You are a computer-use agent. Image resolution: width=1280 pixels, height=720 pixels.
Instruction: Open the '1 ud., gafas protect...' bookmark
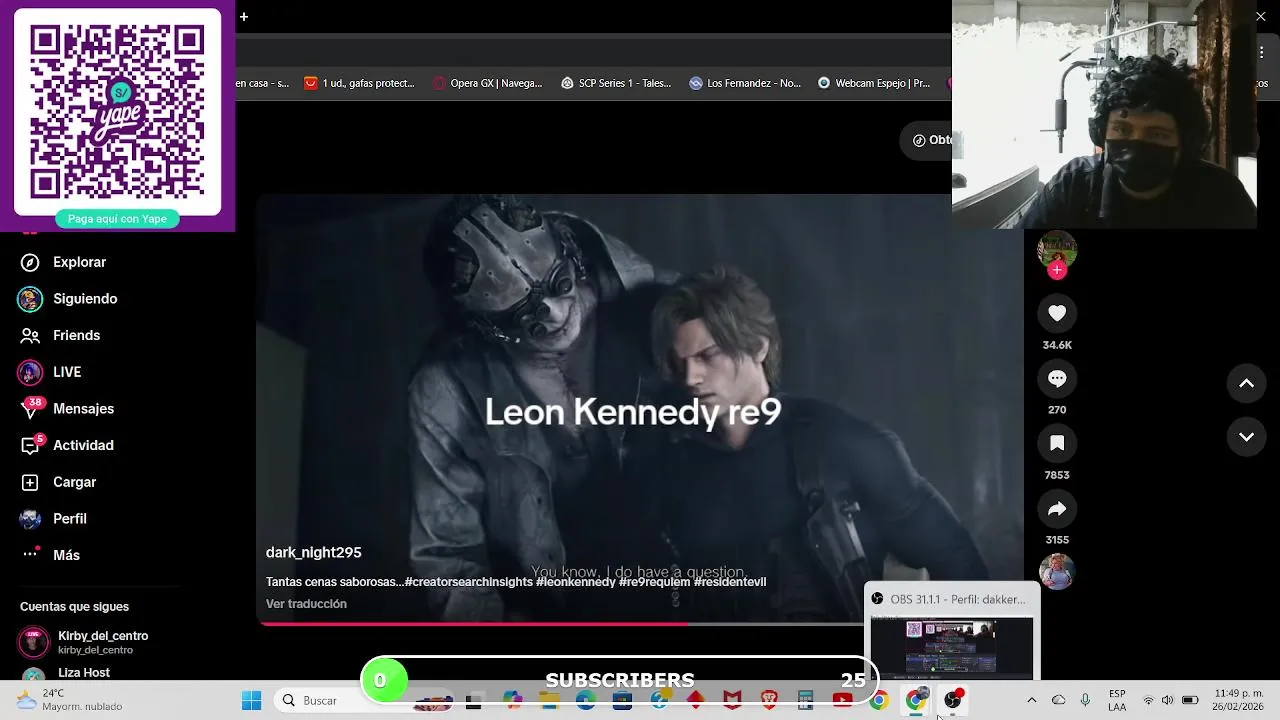(359, 83)
